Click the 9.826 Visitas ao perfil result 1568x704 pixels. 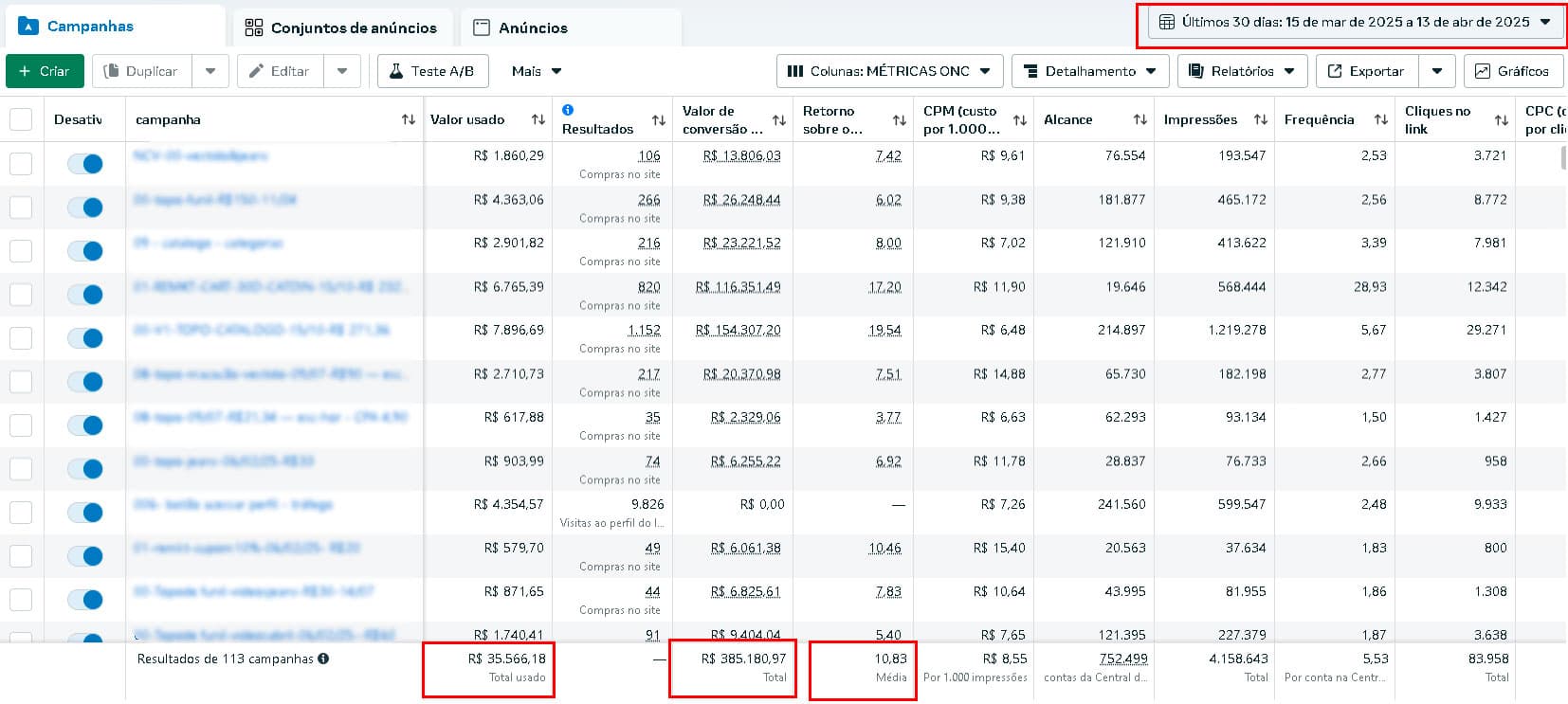point(647,504)
